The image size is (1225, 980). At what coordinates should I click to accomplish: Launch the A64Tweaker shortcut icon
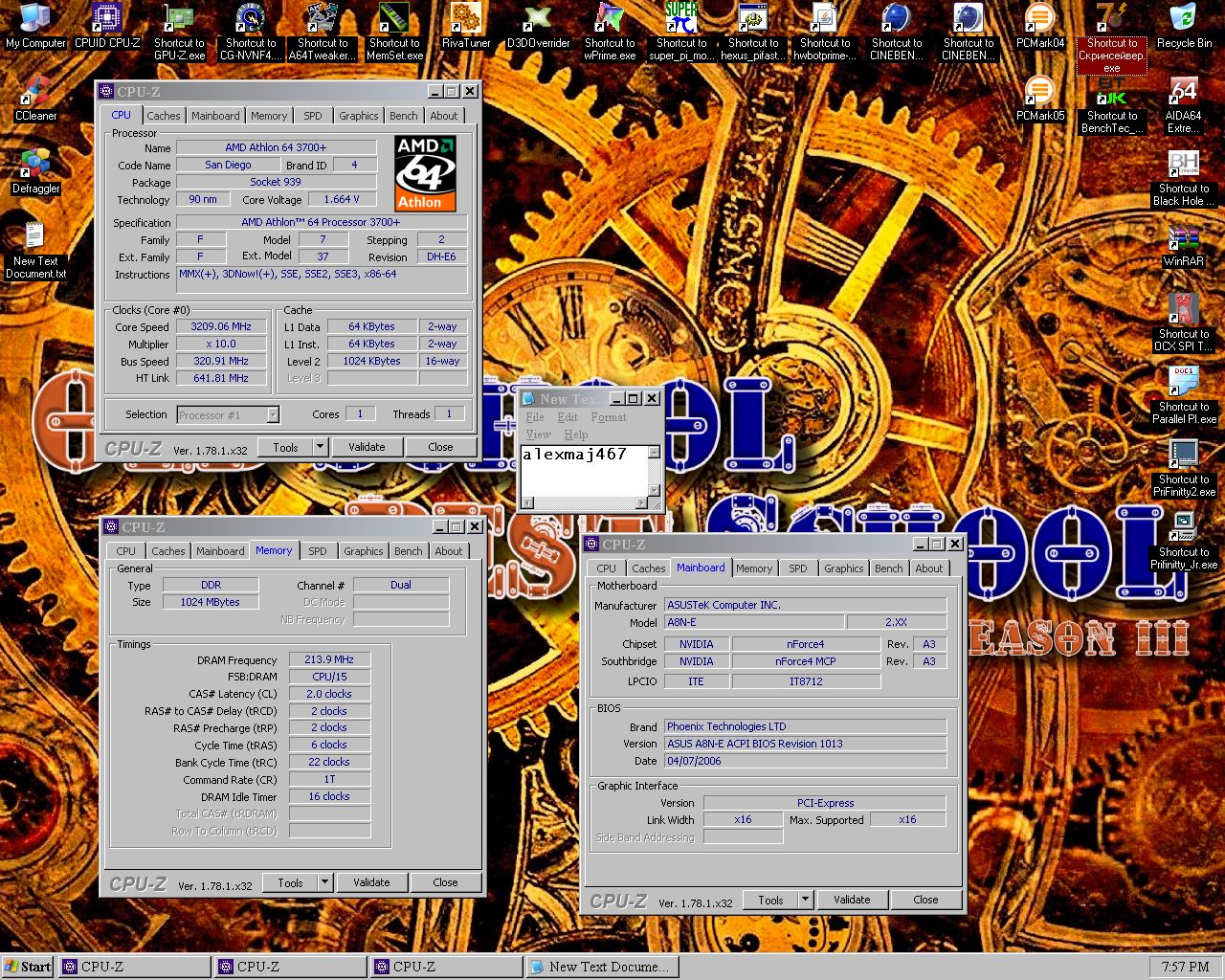tap(323, 32)
